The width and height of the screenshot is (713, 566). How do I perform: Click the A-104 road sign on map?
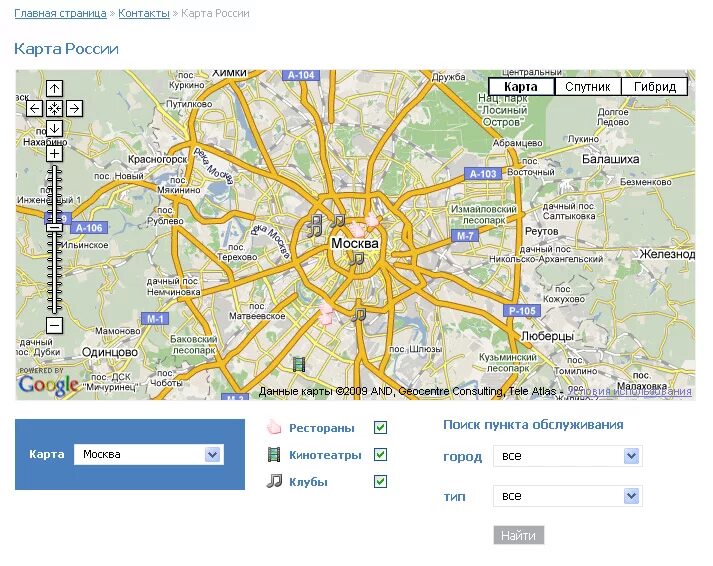pyautogui.click(x=301, y=75)
